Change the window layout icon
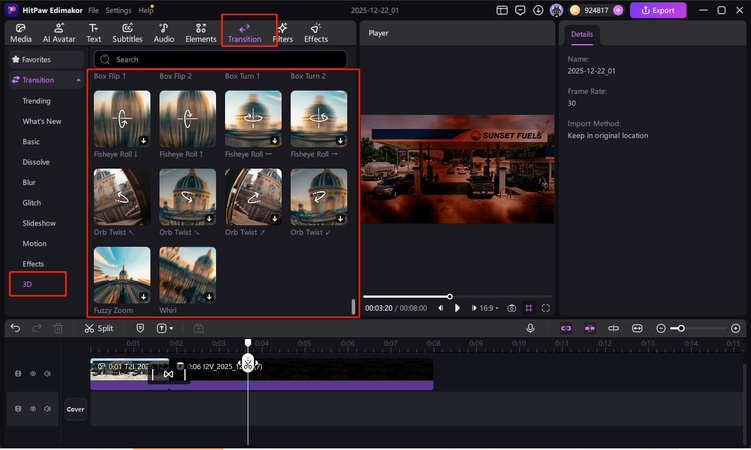The height and width of the screenshot is (450, 751). pyautogui.click(x=501, y=10)
